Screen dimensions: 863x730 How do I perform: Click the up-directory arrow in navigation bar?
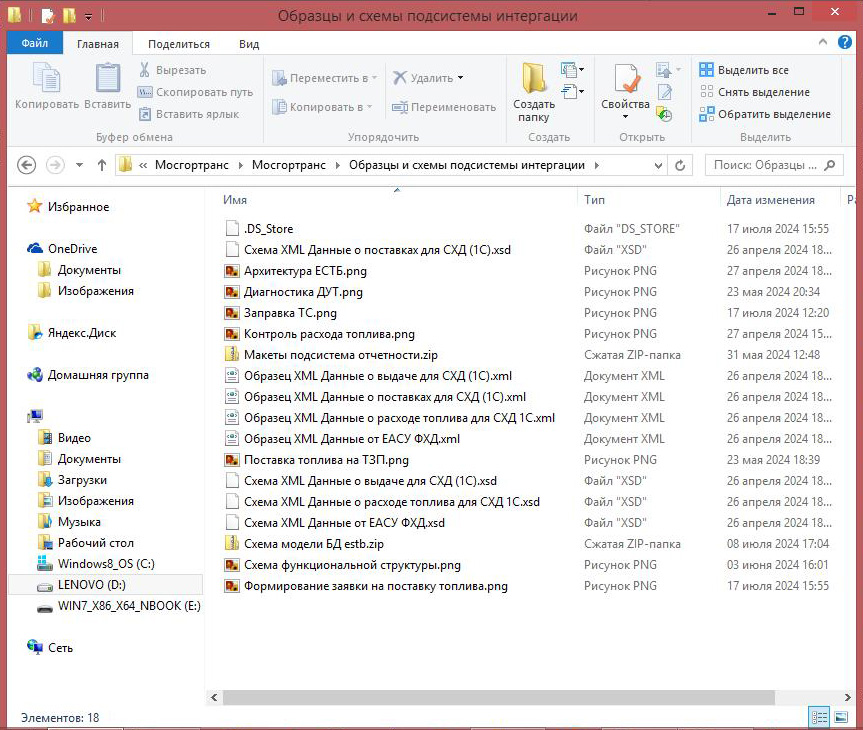pos(101,165)
